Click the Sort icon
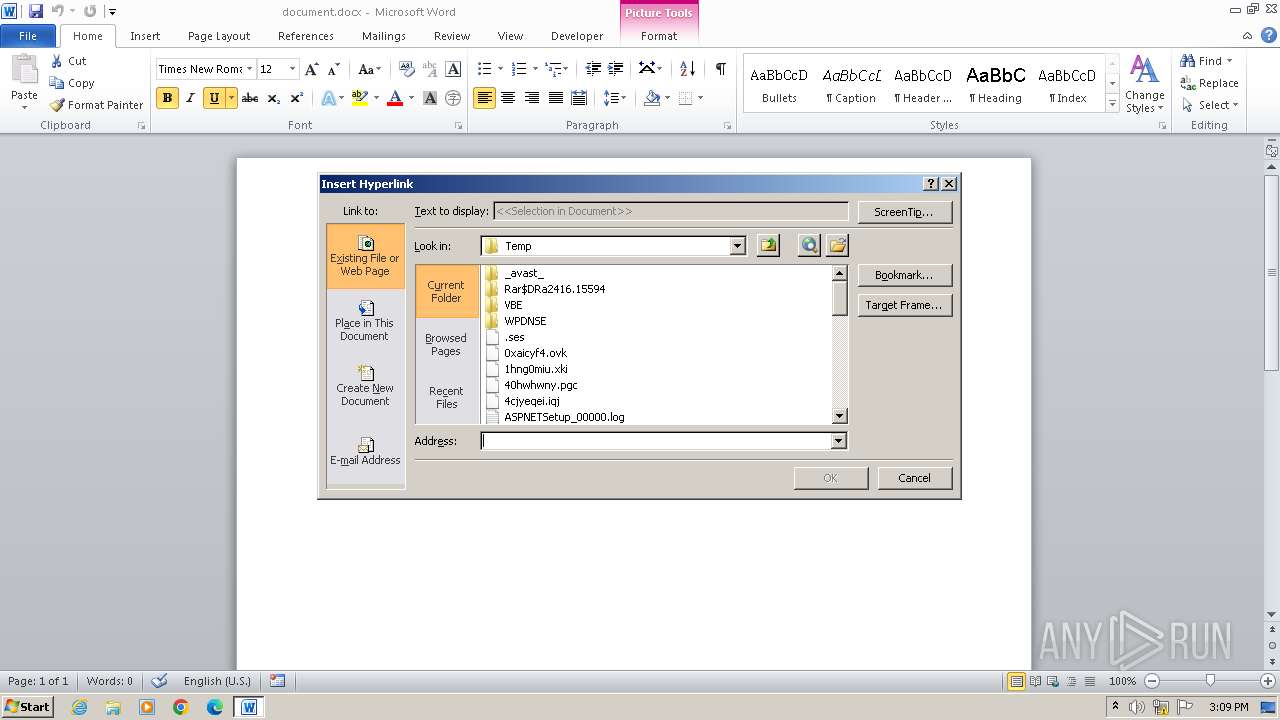The height and width of the screenshot is (720, 1280). click(687, 69)
